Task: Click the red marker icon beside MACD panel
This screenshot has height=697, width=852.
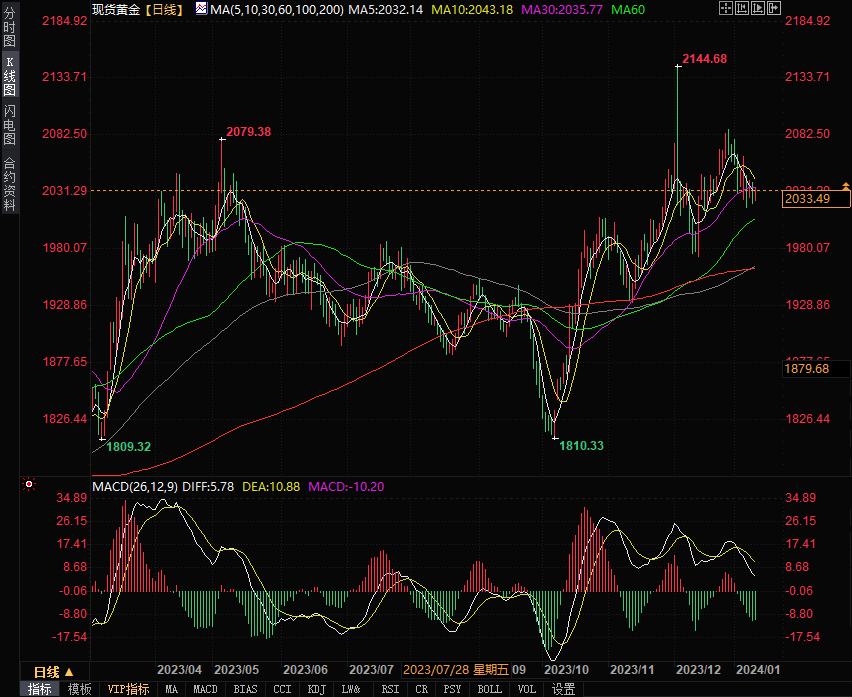Action: click(29, 485)
